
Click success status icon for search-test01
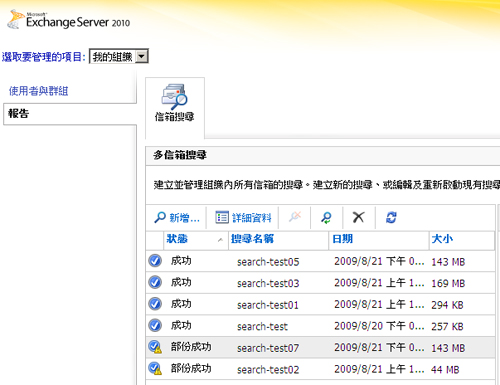click(x=155, y=304)
